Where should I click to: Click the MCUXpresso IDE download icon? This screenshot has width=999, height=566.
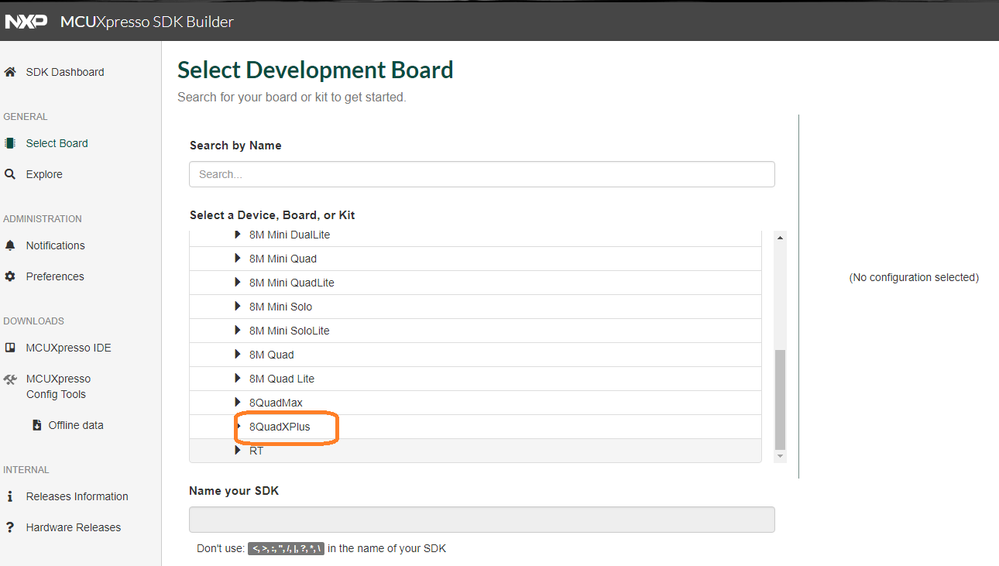click(10, 348)
